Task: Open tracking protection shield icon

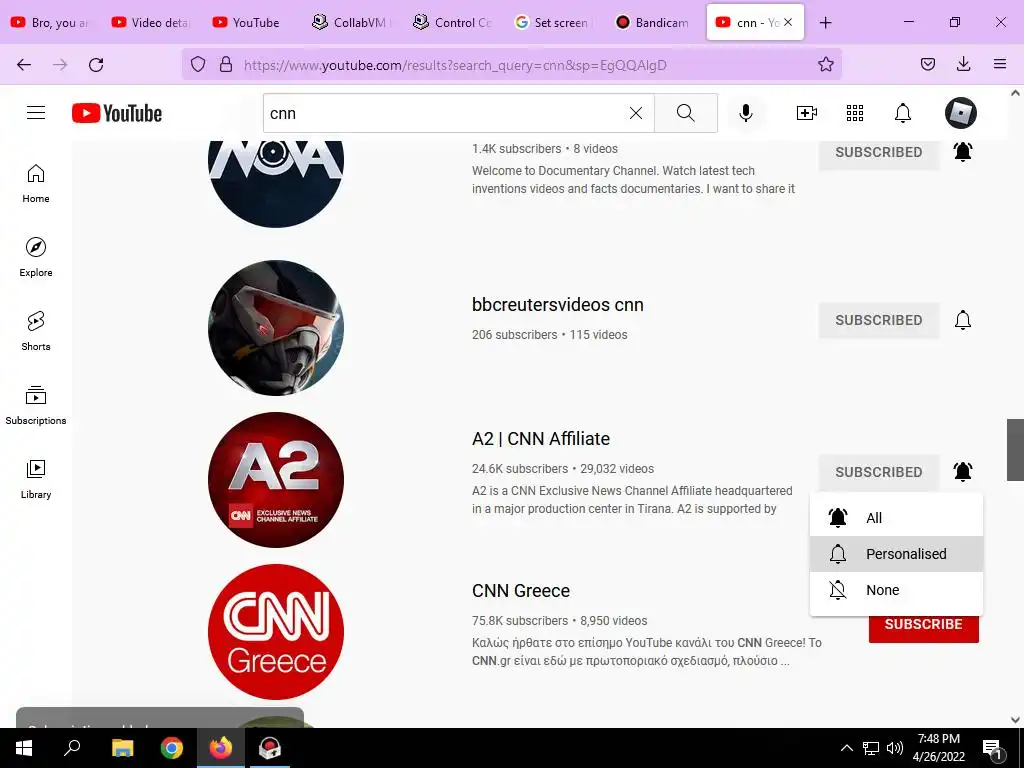Action: pyautogui.click(x=198, y=64)
